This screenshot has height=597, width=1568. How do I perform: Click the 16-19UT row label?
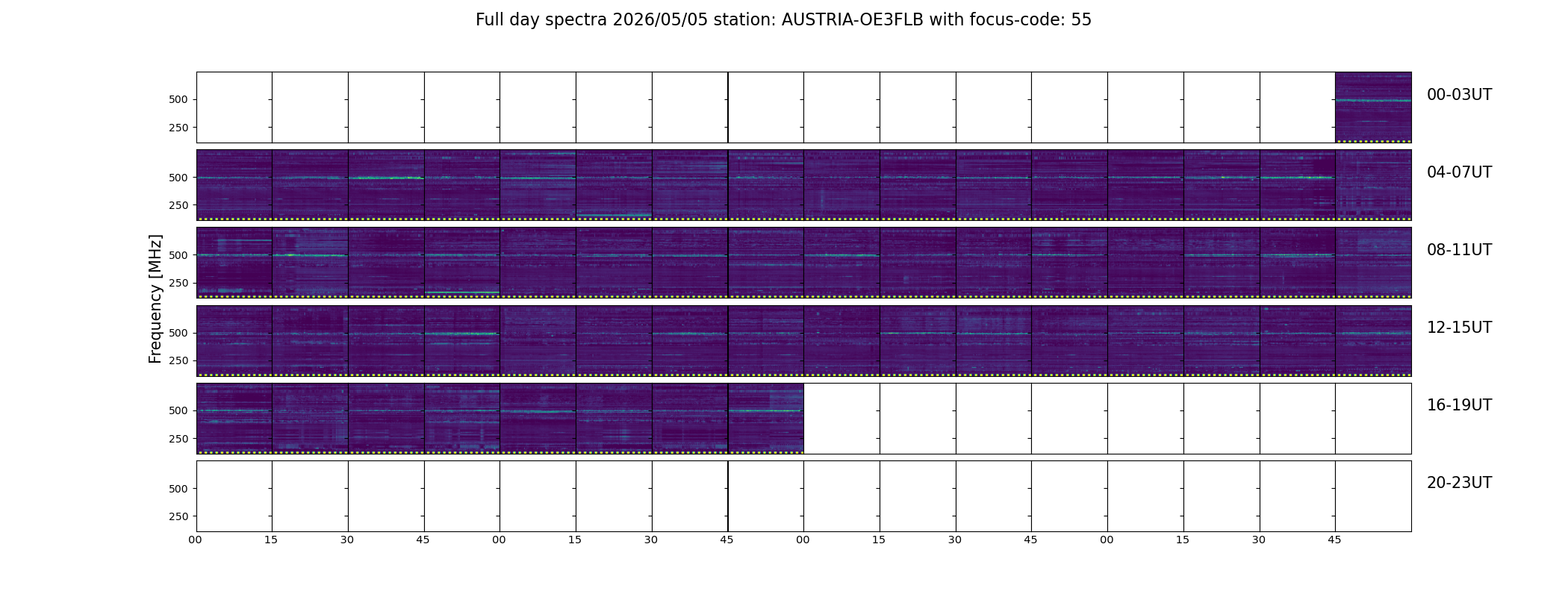click(x=1459, y=405)
